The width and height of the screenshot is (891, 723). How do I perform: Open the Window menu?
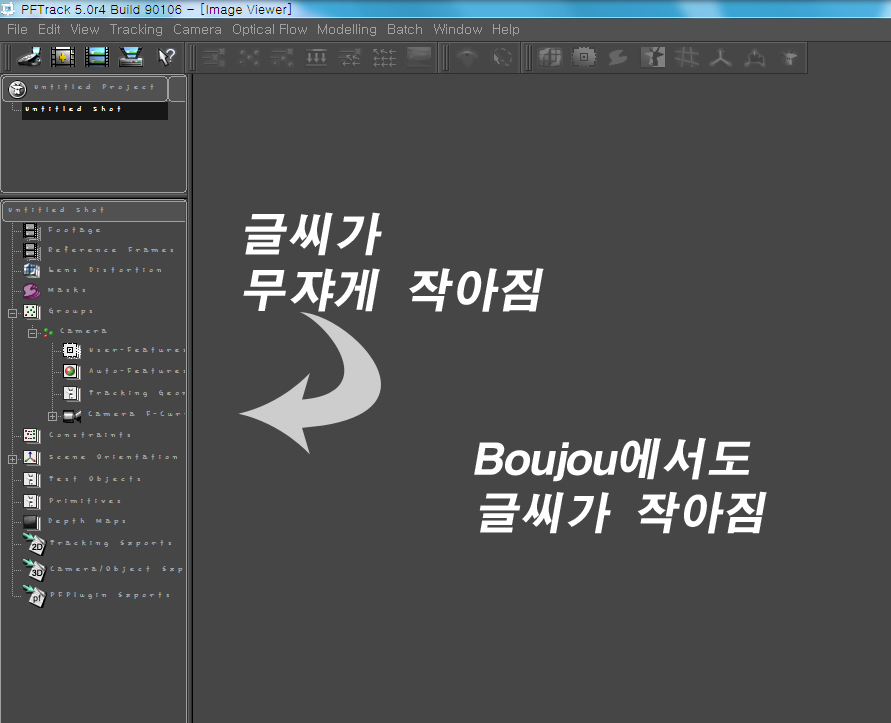(457, 30)
